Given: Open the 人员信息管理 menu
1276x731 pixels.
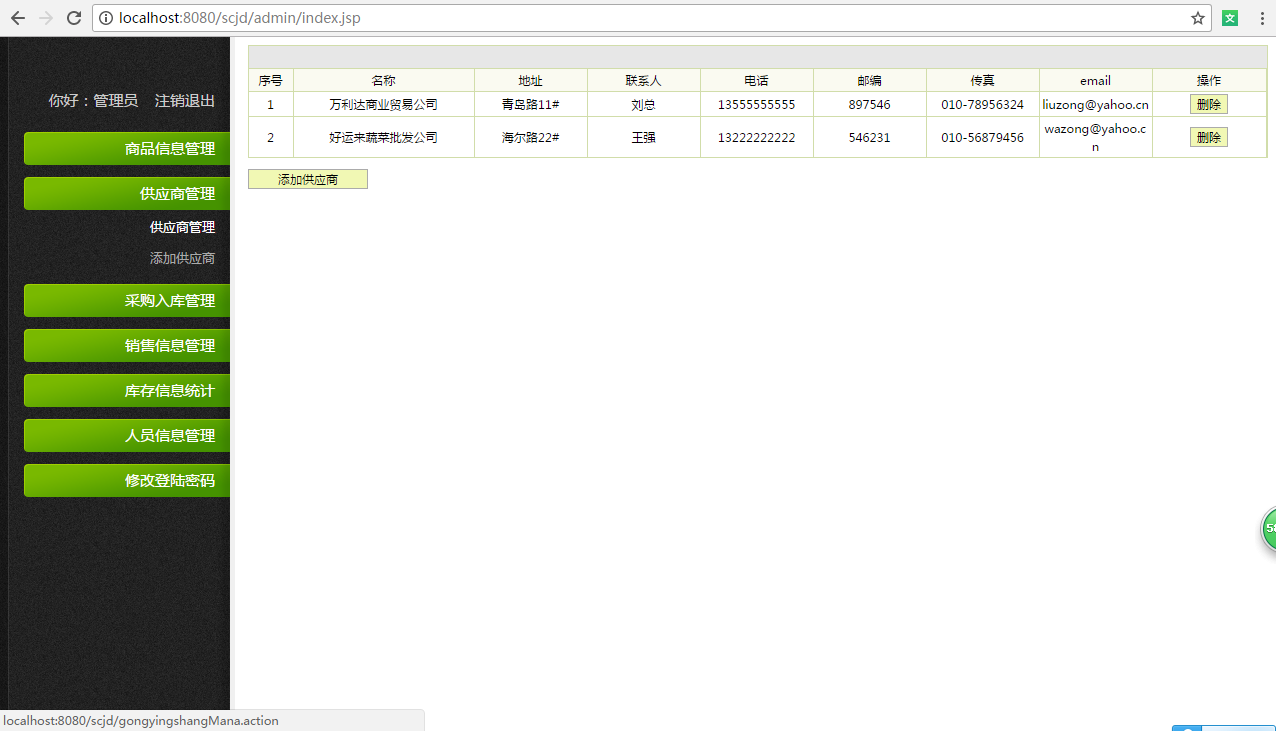Looking at the screenshot, I should [x=127, y=435].
